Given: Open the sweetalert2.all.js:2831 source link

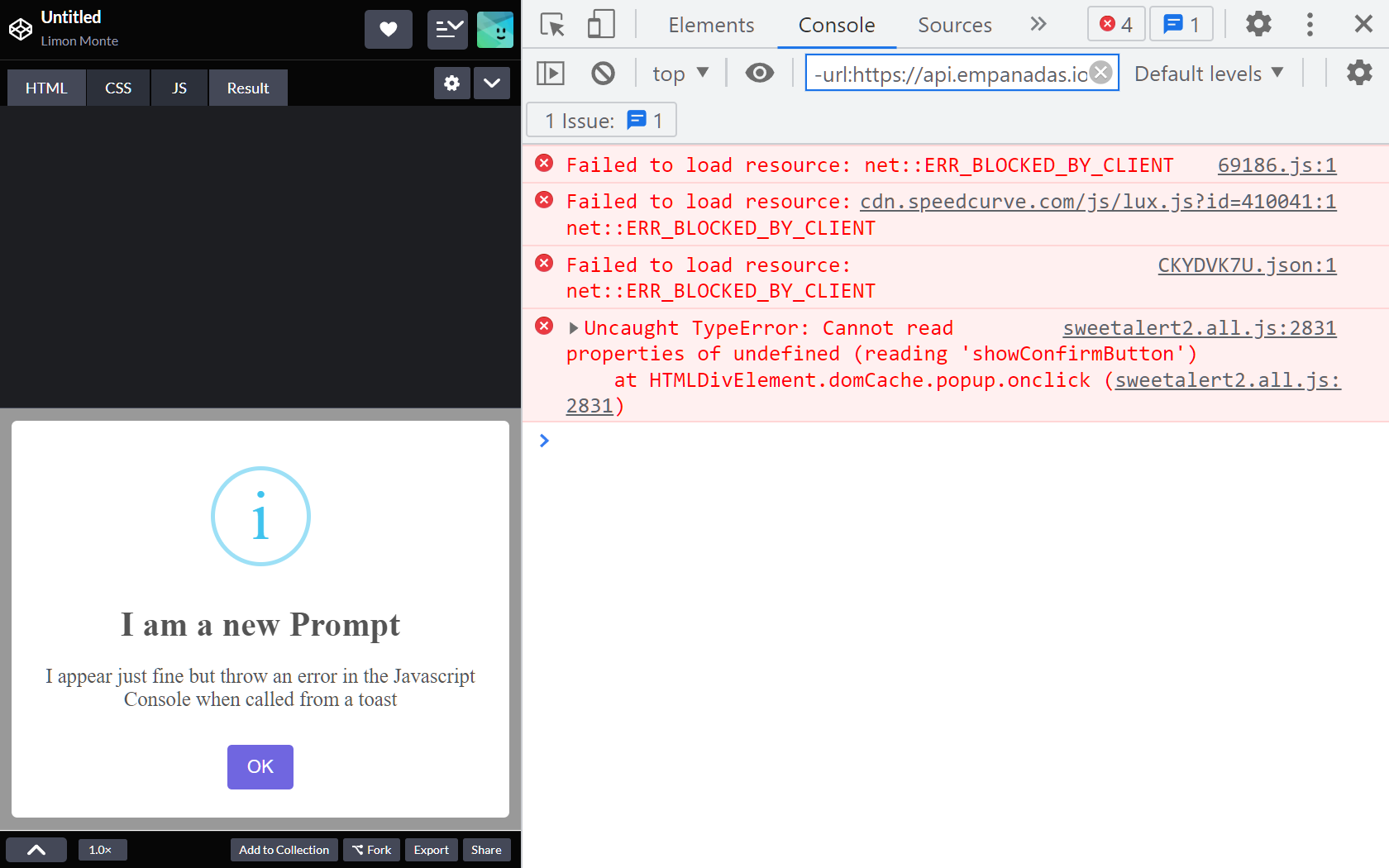Looking at the screenshot, I should [x=1199, y=327].
